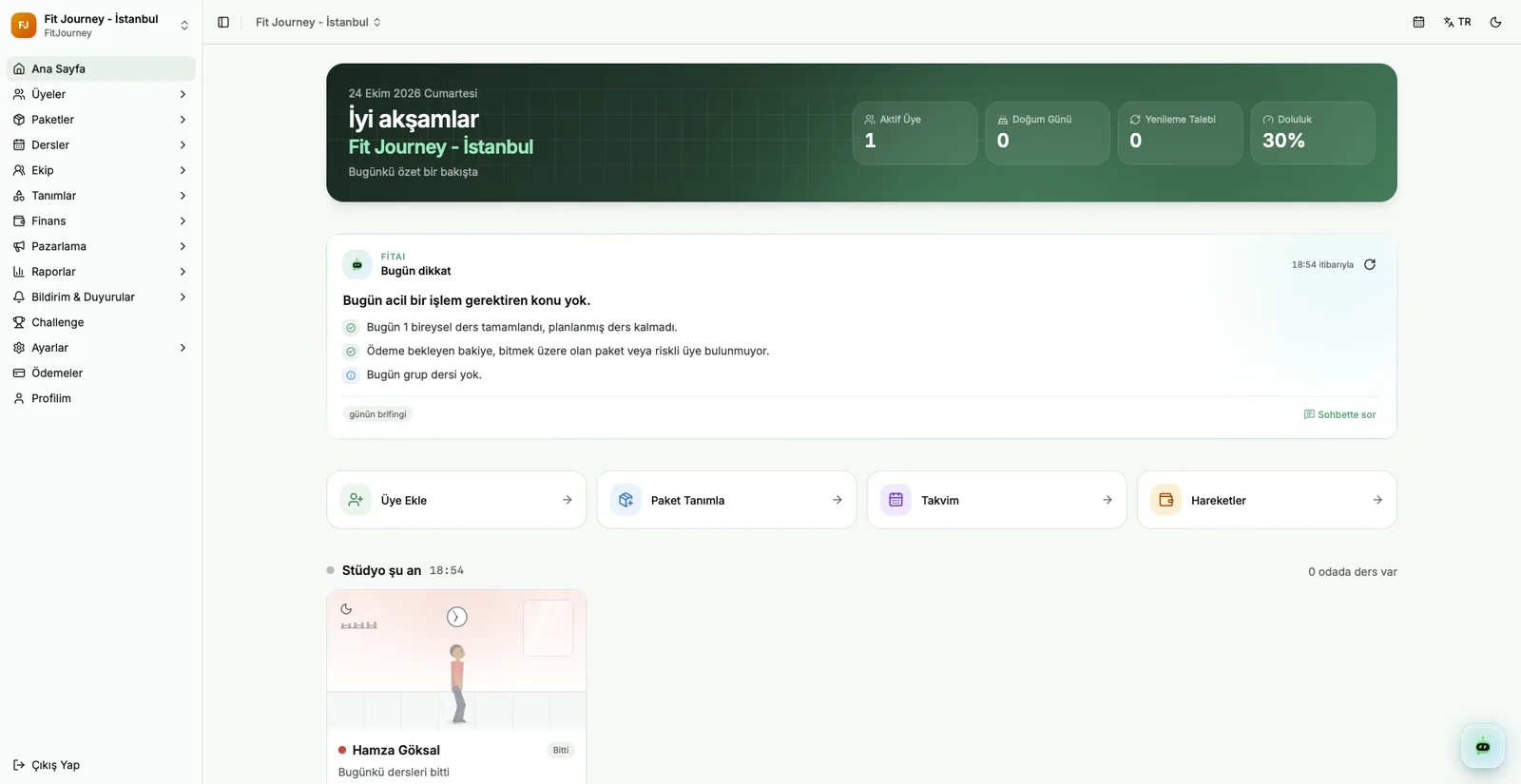Open the Paket Tanımla shortcut card
Viewport: 1521px width, 784px height.
726,500
